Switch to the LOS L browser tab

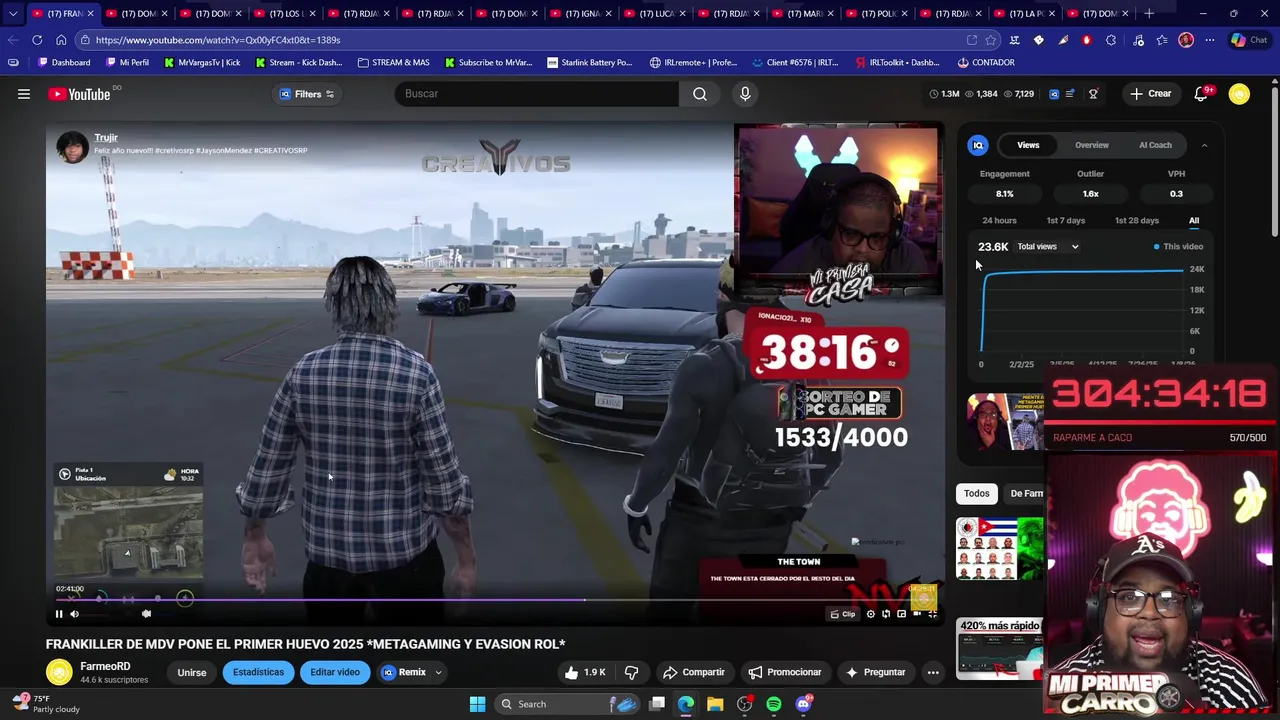click(286, 14)
